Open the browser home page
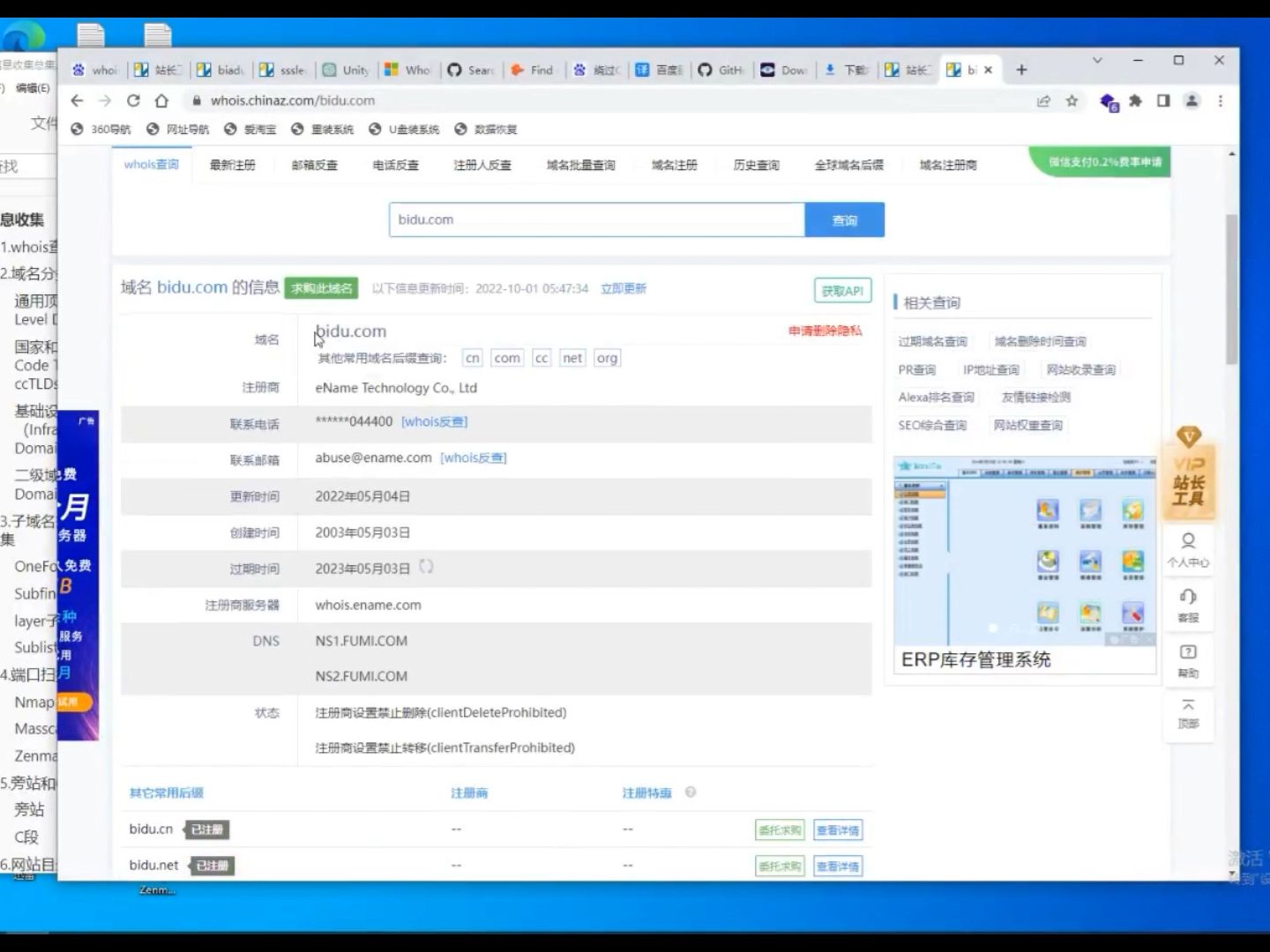Image resolution: width=1270 pixels, height=952 pixels. [161, 100]
